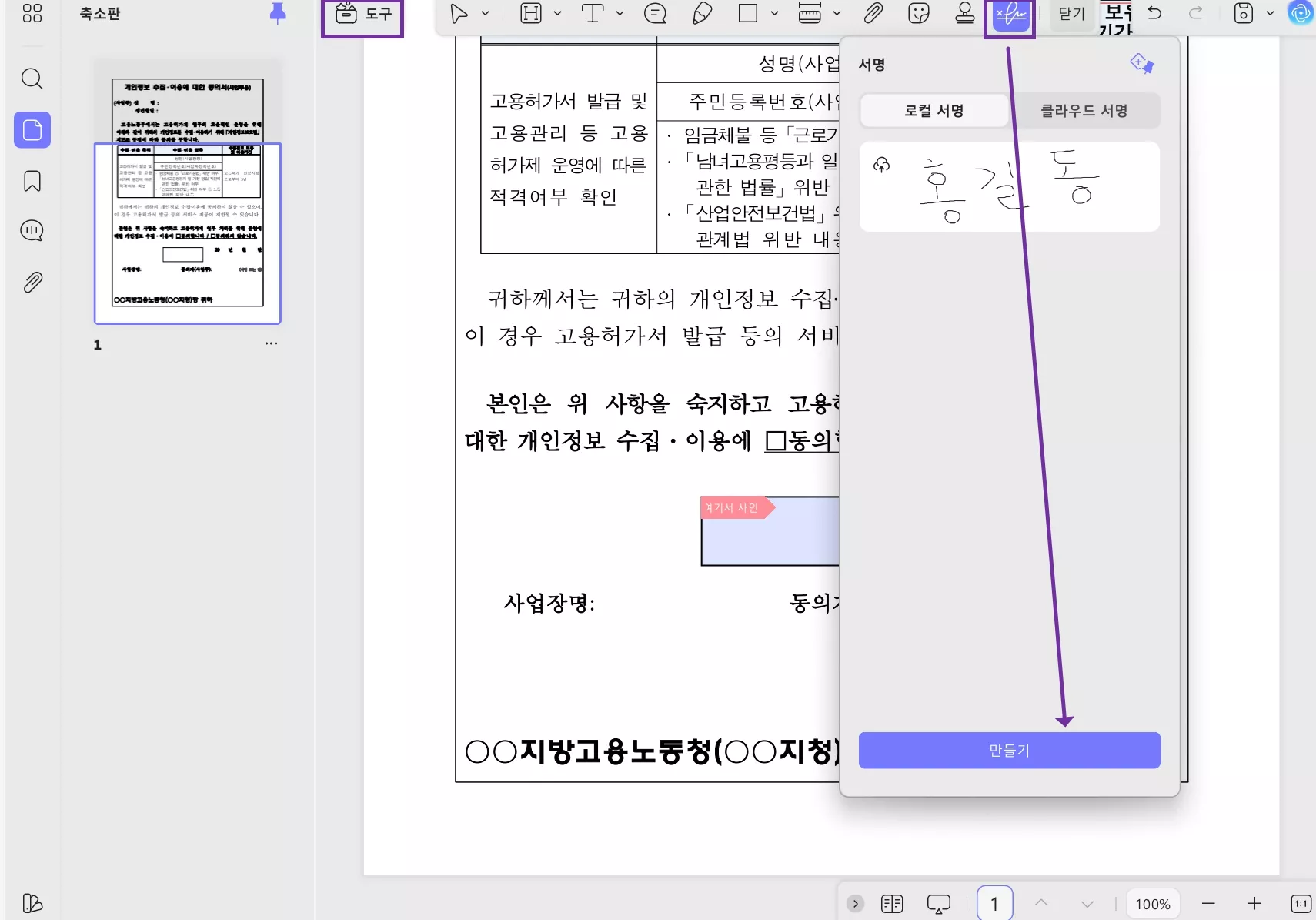1316x920 pixels.
Task: Click the 100% zoom level control
Action: click(1152, 902)
